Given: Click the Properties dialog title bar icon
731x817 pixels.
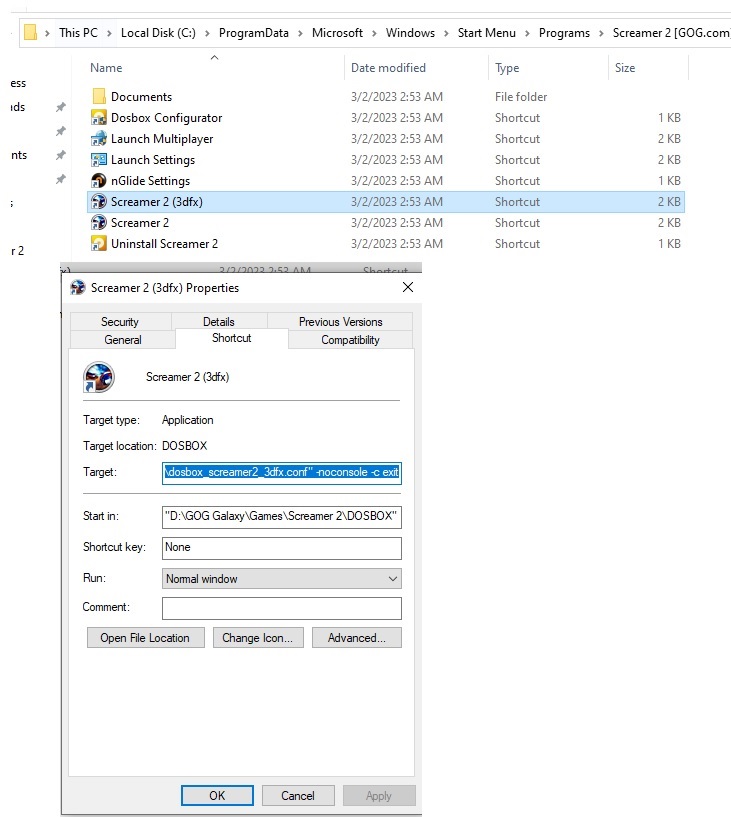Looking at the screenshot, I should [x=78, y=288].
